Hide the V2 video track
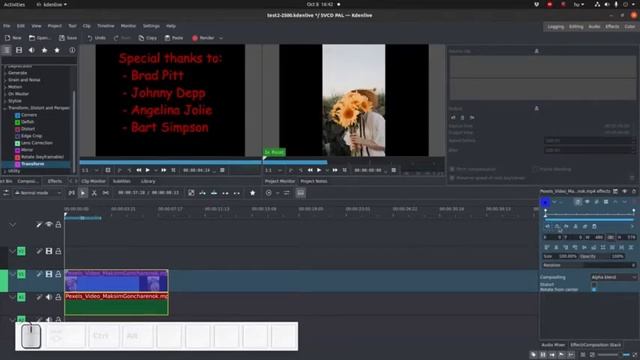The image size is (640, 360). tap(49, 251)
